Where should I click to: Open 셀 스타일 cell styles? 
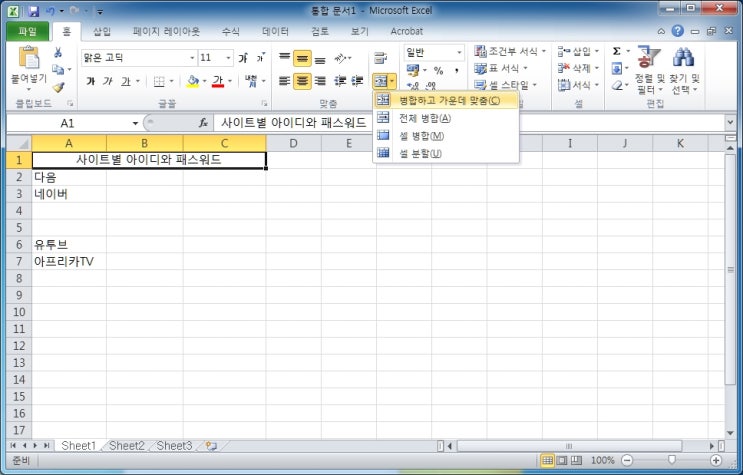tap(506, 85)
